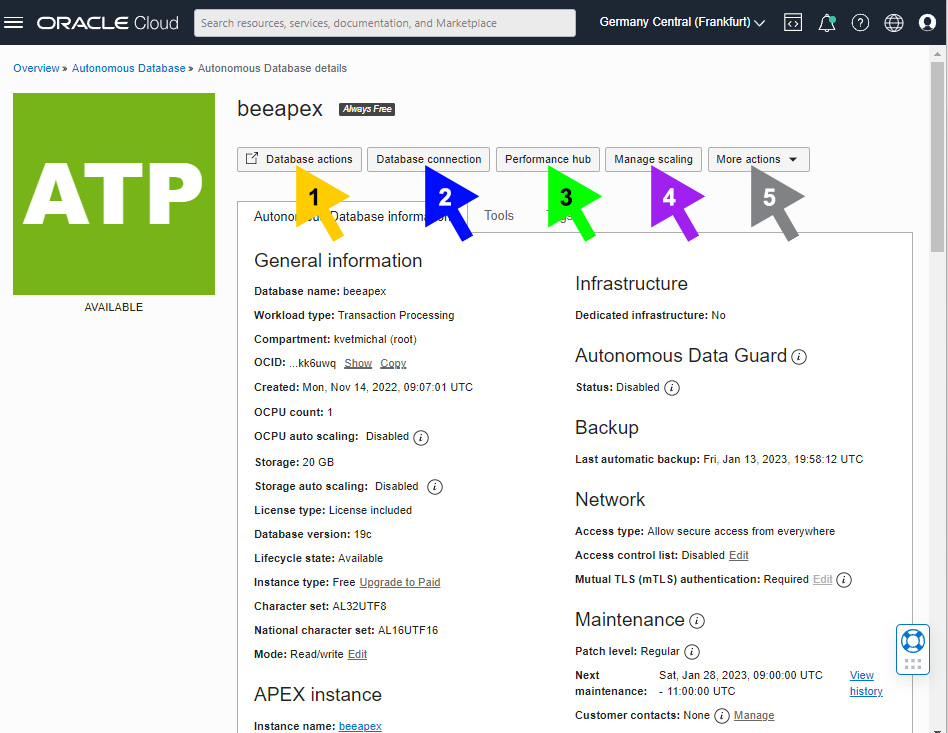The image size is (948, 733).
Task: Click the Oracle Cloud logo
Action: tap(108, 23)
